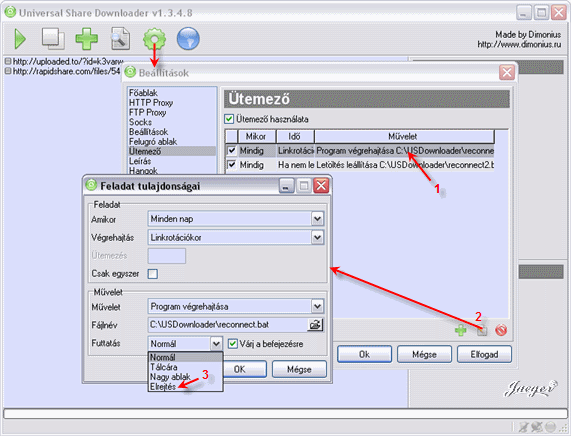Click the uploaded.to link row icon
The height and width of the screenshot is (436, 571).
click(8, 62)
